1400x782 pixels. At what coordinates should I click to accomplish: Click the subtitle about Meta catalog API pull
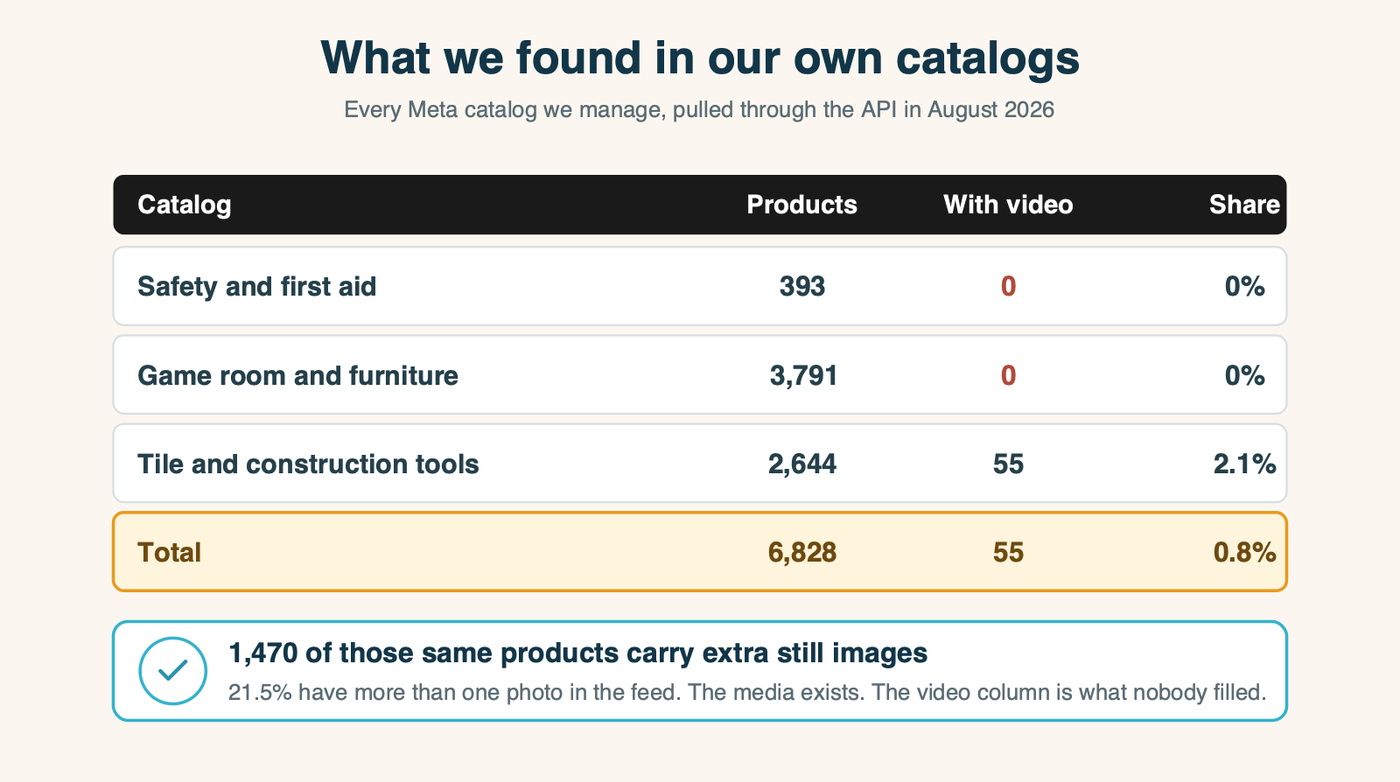click(x=699, y=109)
